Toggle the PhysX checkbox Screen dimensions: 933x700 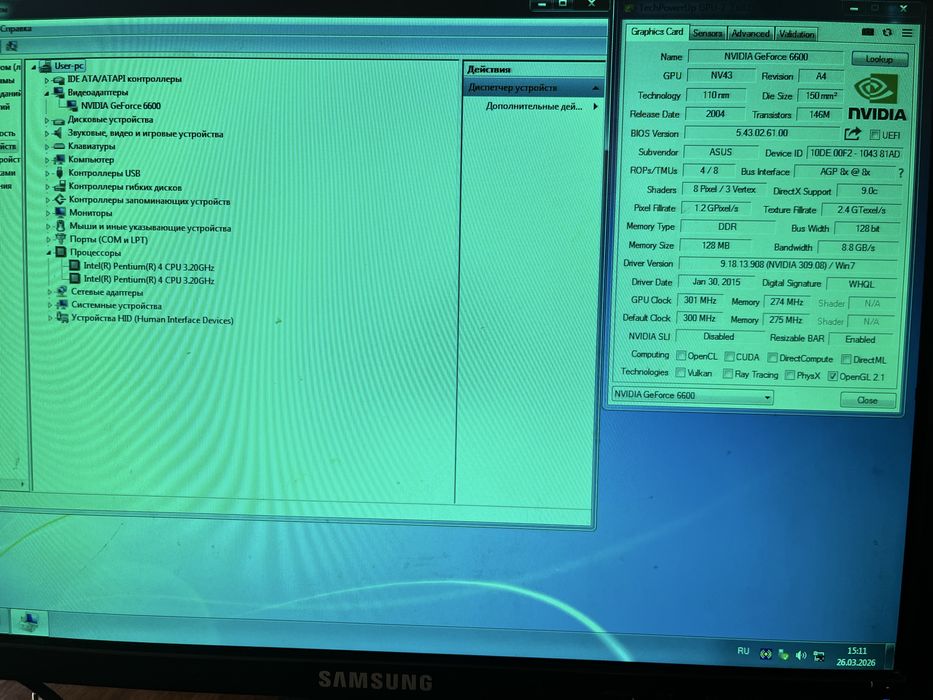click(790, 375)
